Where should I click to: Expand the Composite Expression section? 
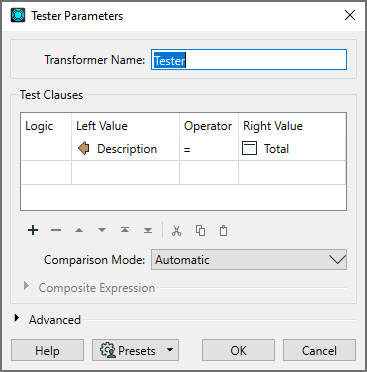[26, 286]
